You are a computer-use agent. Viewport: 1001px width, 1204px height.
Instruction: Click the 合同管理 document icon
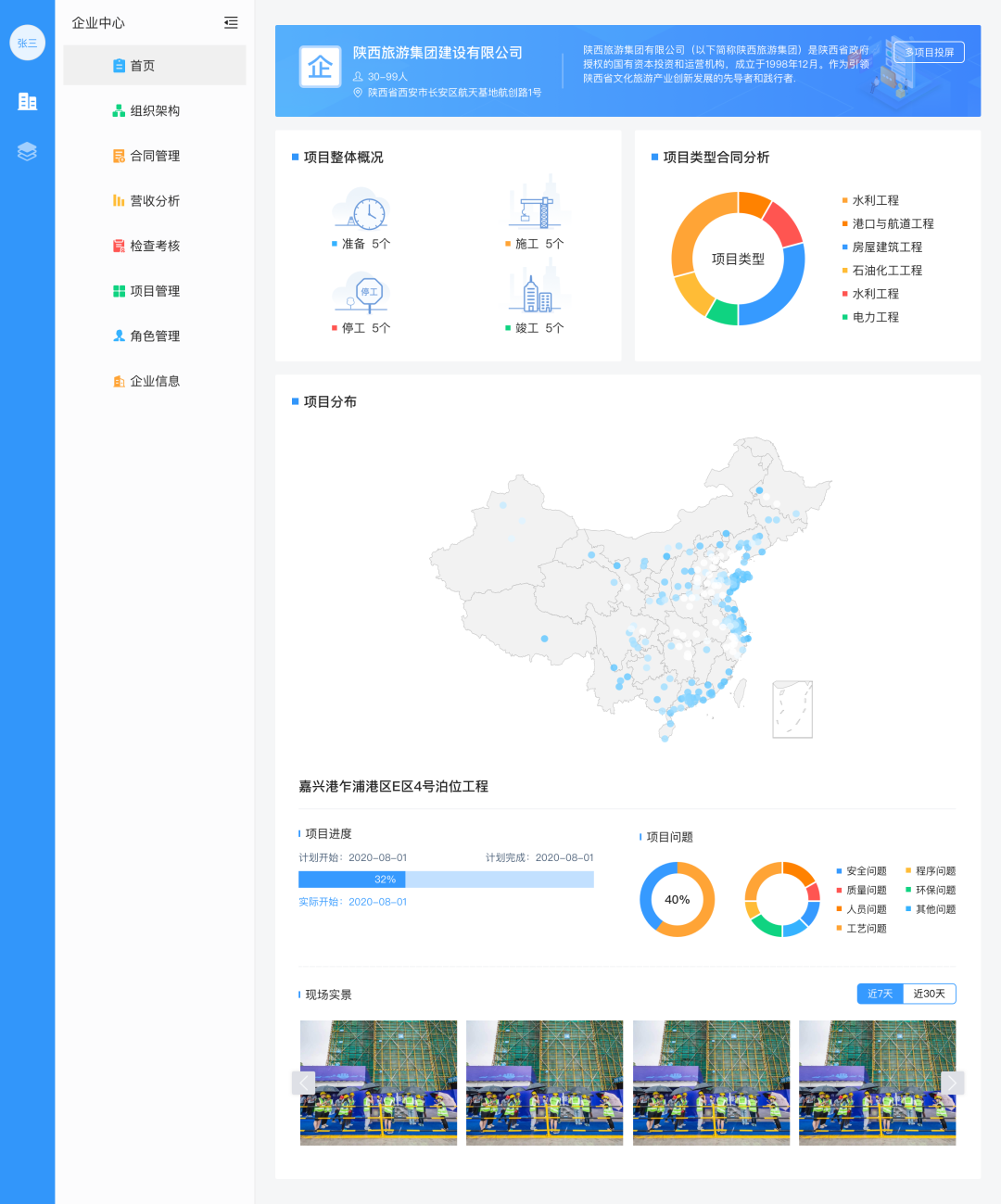click(119, 156)
